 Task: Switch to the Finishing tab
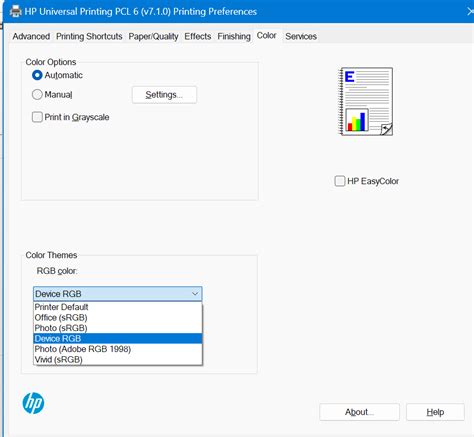point(234,36)
